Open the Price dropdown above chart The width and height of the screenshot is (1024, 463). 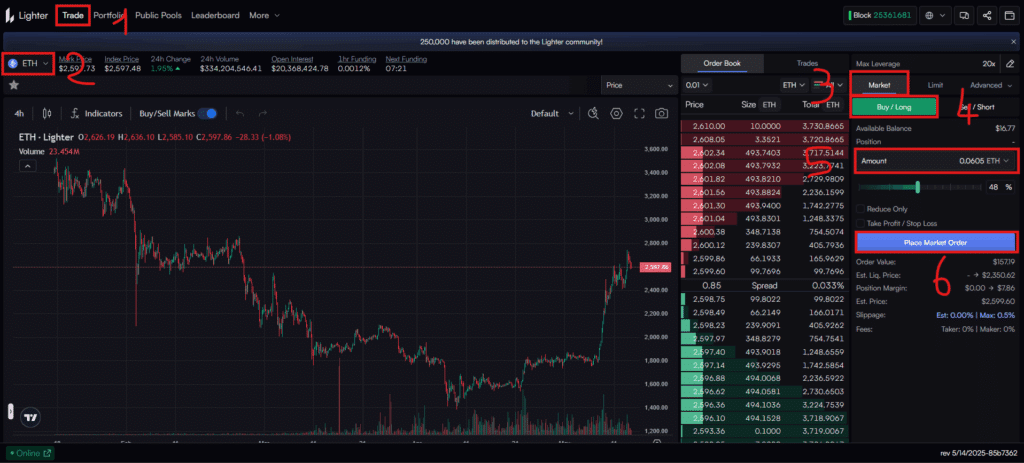click(x=639, y=85)
